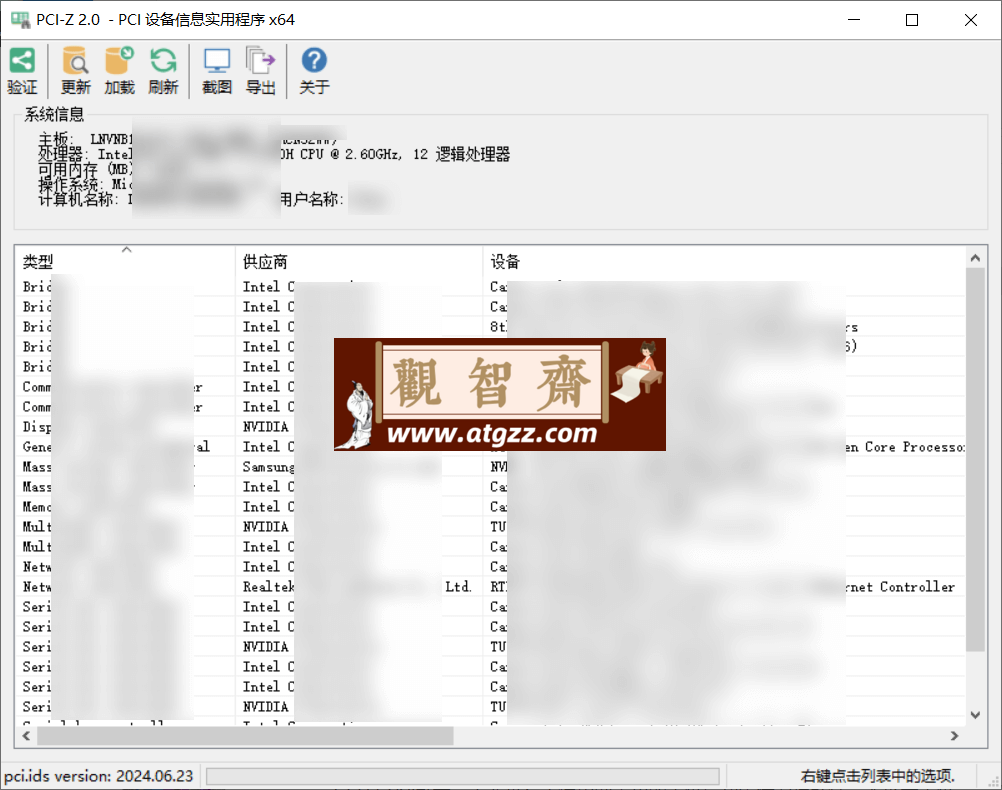Click the pci.ids version status text
Screen dimensions: 1002x790
(98, 776)
